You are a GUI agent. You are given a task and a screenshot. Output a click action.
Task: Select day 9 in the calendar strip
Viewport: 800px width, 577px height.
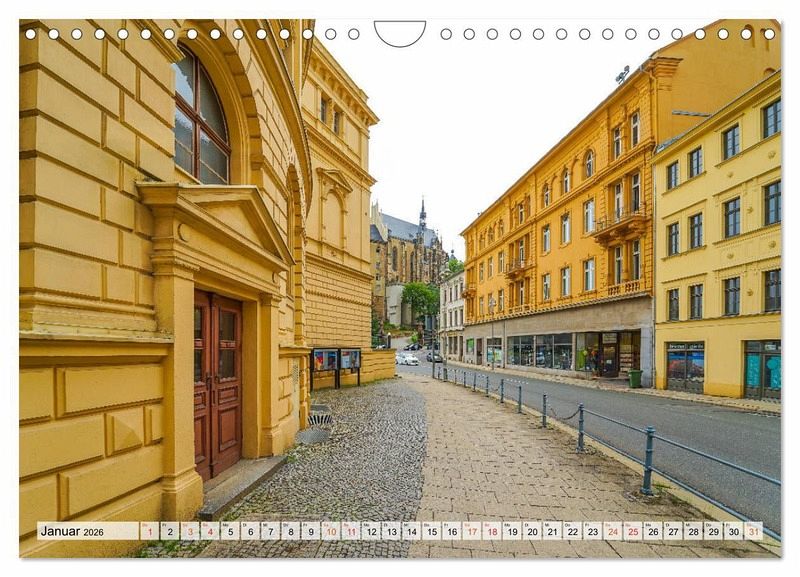click(311, 531)
